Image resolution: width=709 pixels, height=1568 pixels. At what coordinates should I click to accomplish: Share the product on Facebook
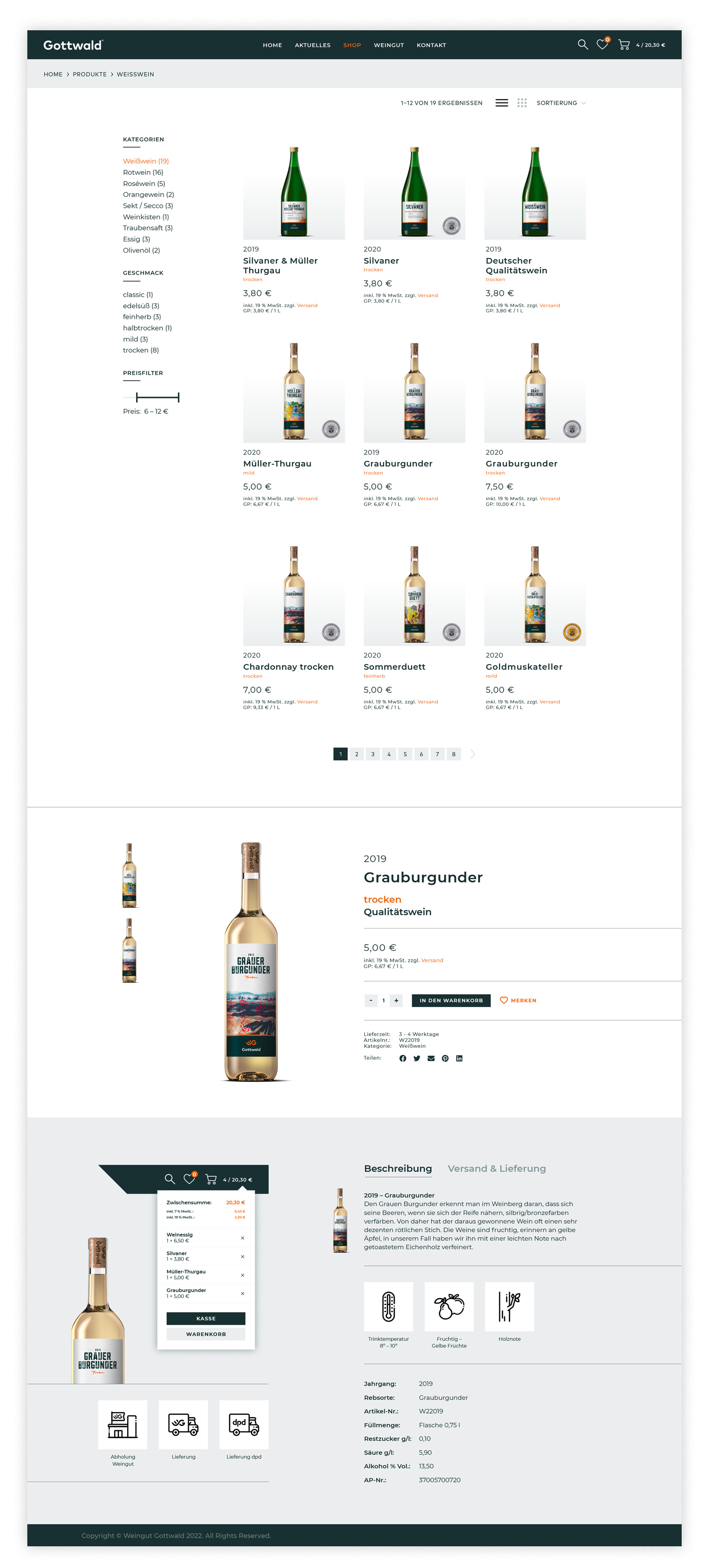[x=402, y=1058]
